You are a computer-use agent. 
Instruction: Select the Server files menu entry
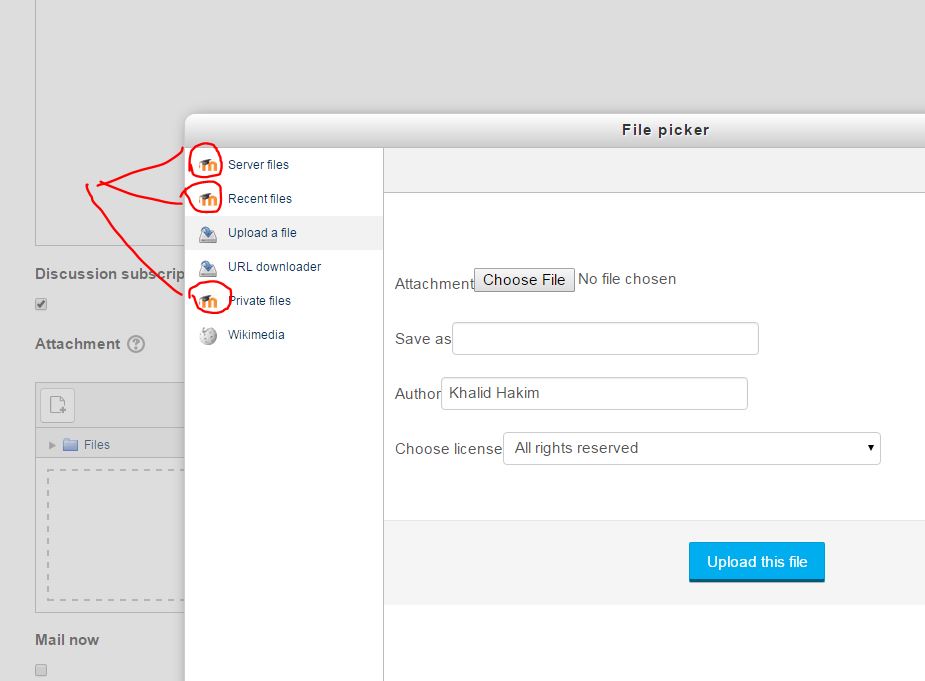(x=258, y=163)
